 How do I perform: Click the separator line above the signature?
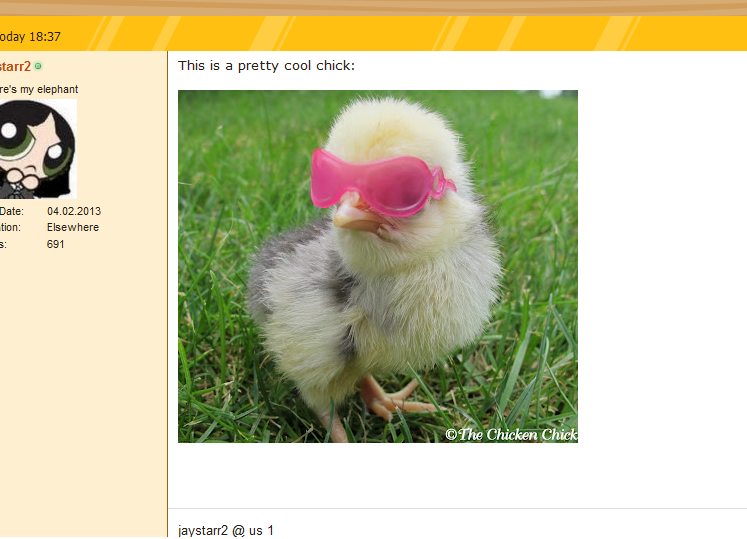coord(458,508)
